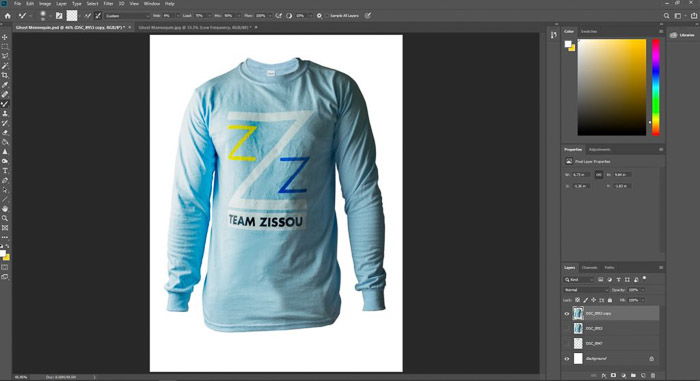
Task: Select the Type tool
Action: 5,171
